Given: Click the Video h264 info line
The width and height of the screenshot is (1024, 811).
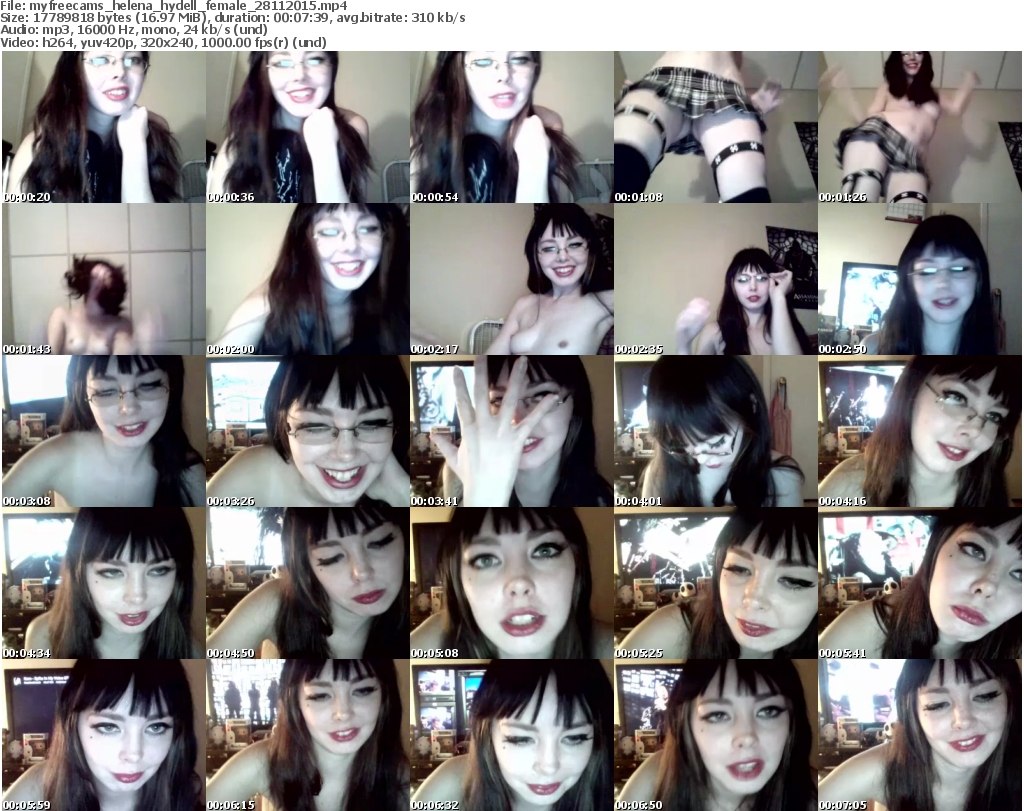Looking at the screenshot, I should [x=163, y=42].
